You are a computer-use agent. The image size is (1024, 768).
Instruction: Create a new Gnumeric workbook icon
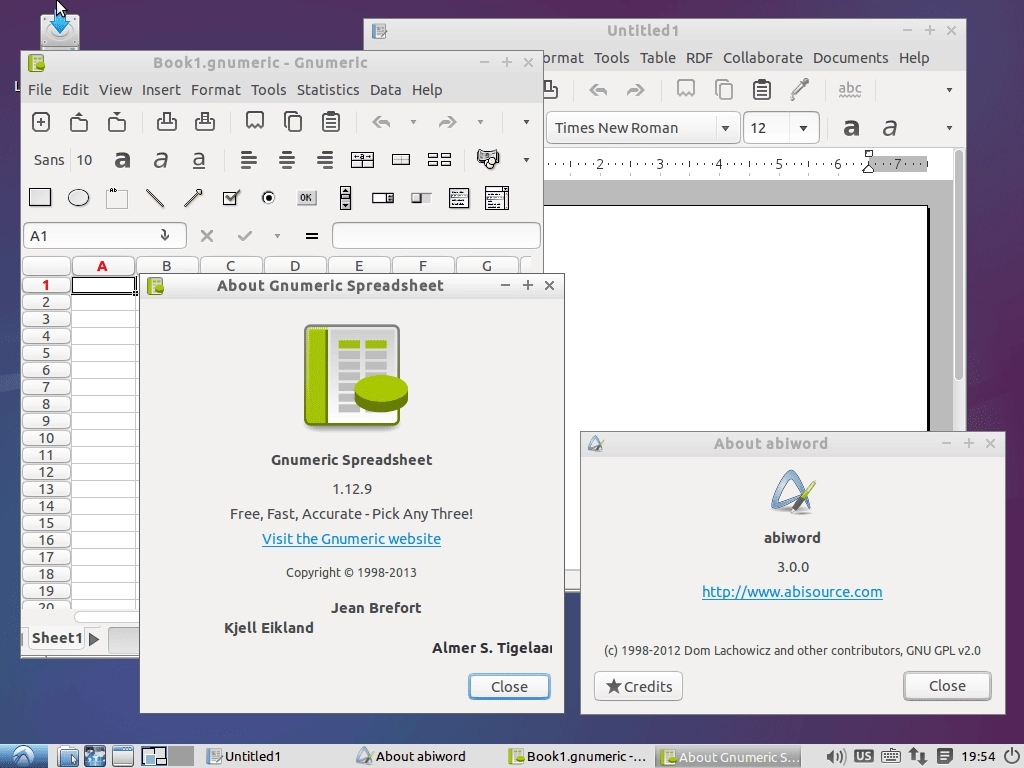pos(40,122)
